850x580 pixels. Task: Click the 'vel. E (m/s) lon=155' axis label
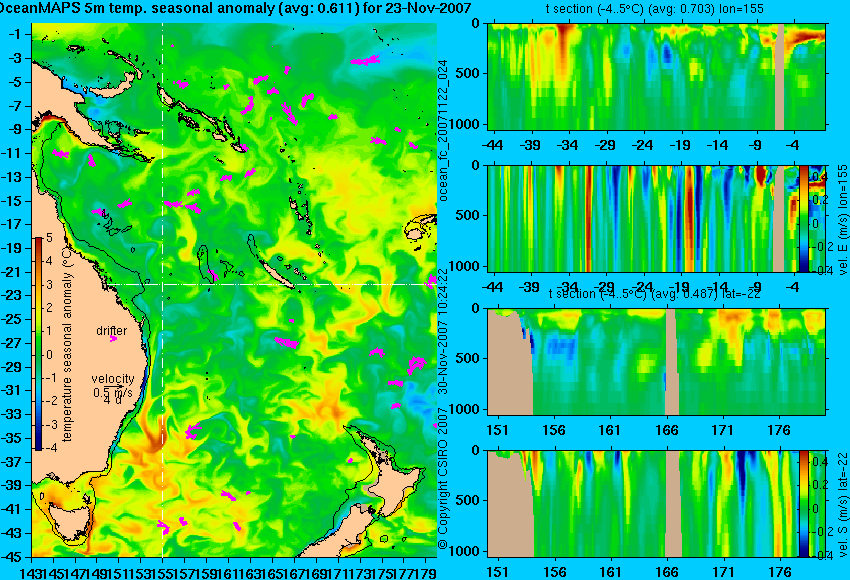[842, 219]
